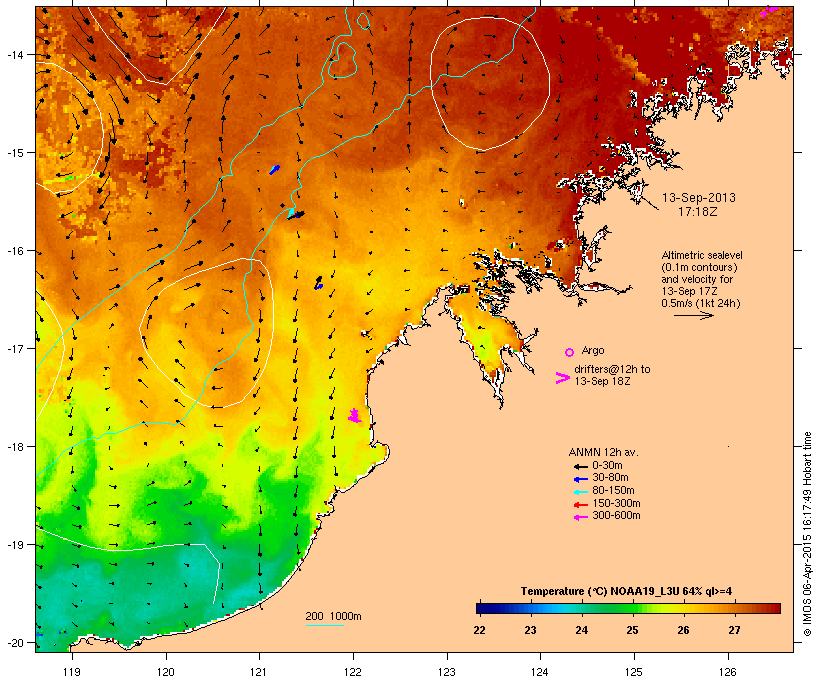Image resolution: width=820 pixels, height=680 pixels.
Task: Click the 'ANMN 12h av.' heading
Action: point(603,452)
